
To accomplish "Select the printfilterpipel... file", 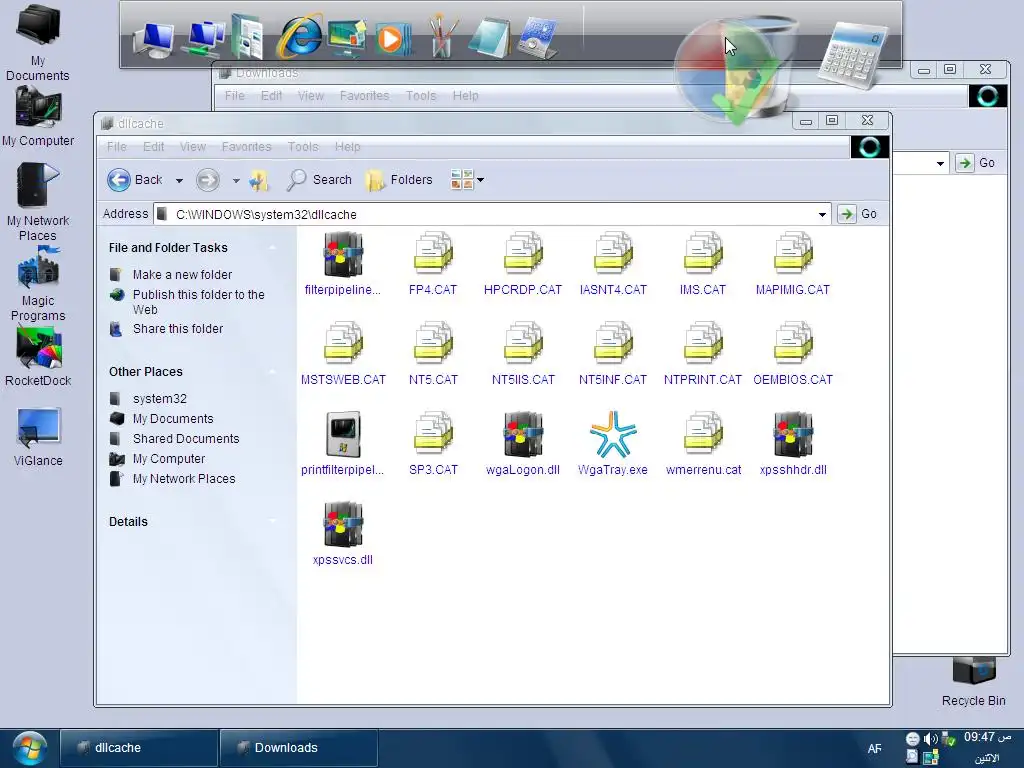I will point(343,444).
